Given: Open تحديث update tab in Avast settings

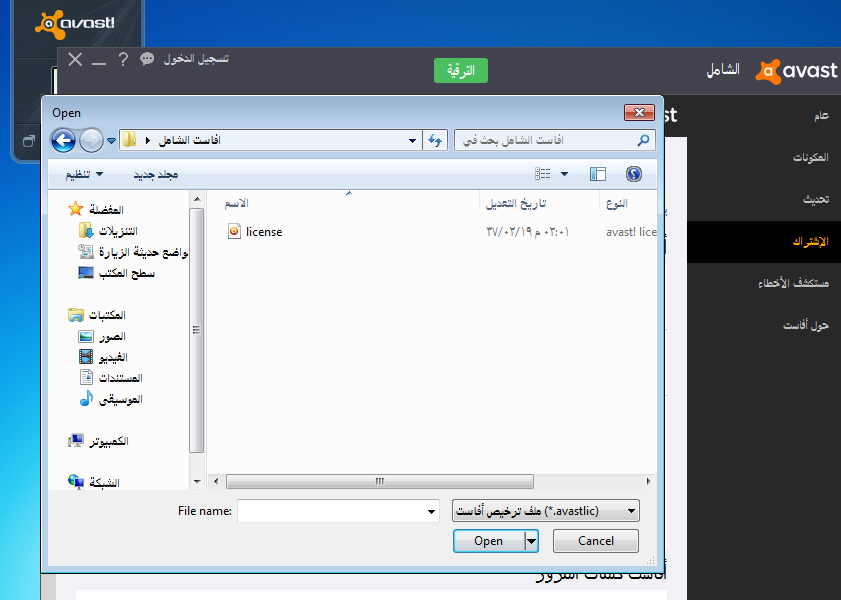Looking at the screenshot, I should coord(816,200).
